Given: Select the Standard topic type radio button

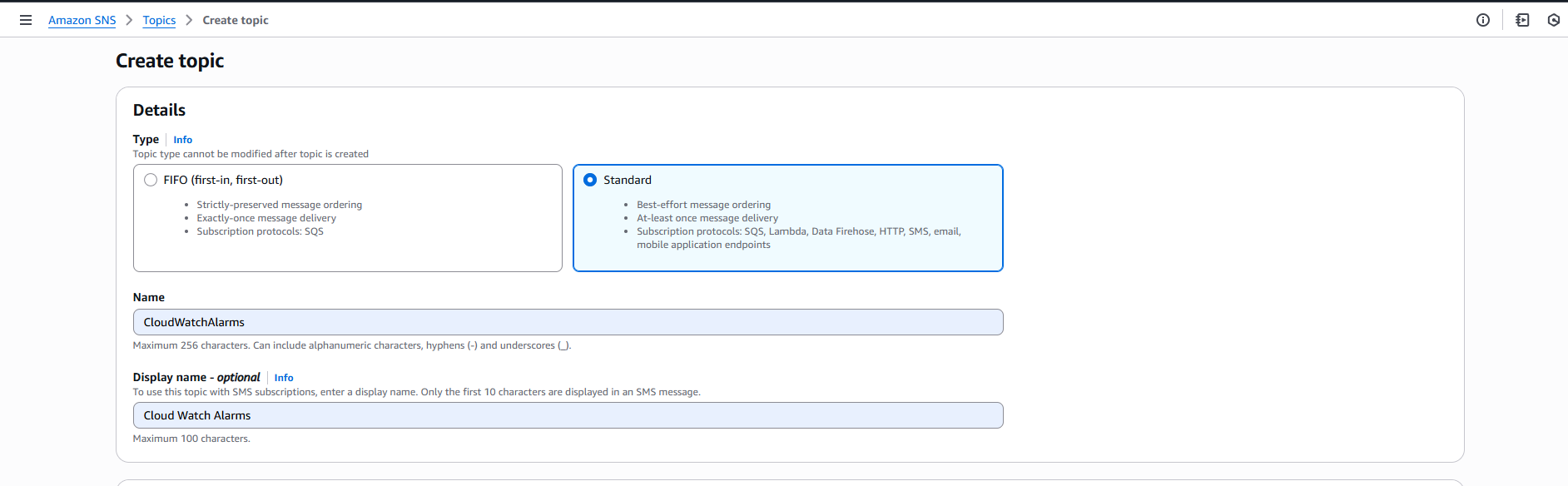Looking at the screenshot, I should (590, 180).
